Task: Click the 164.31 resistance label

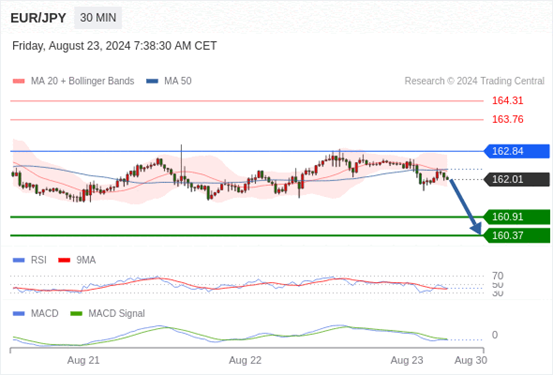Action: [508, 101]
